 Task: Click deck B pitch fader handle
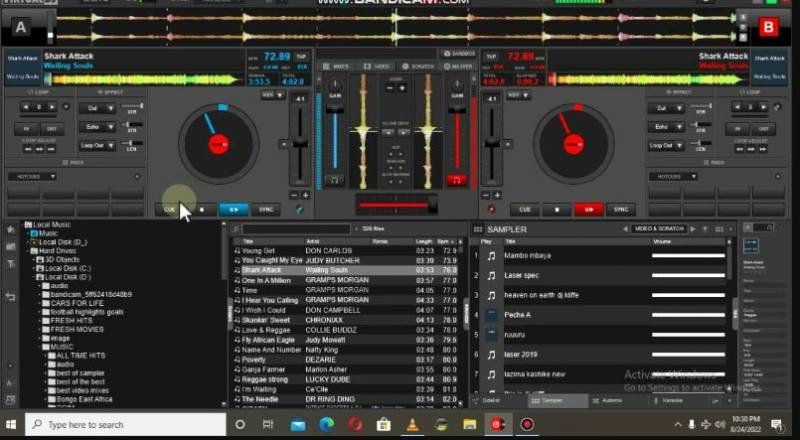click(x=491, y=144)
